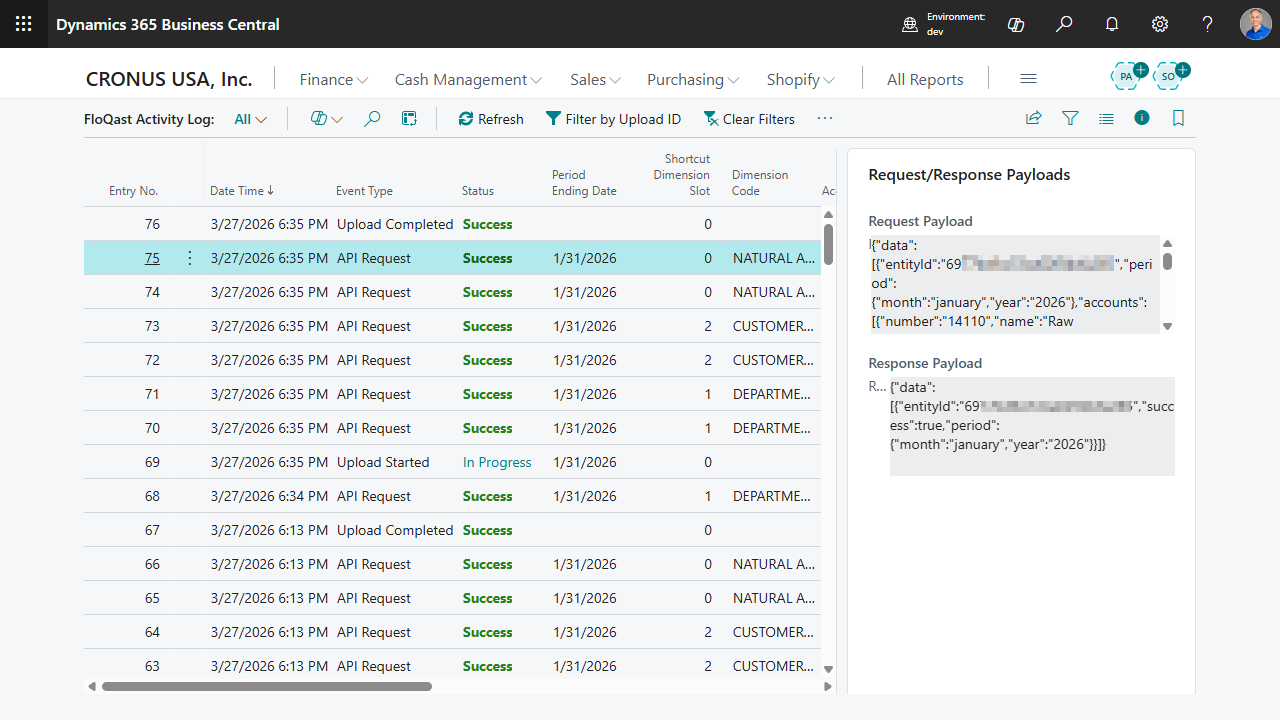The image size is (1280, 720).
Task: Open the list in Excel-edit view icon
Action: 409,119
